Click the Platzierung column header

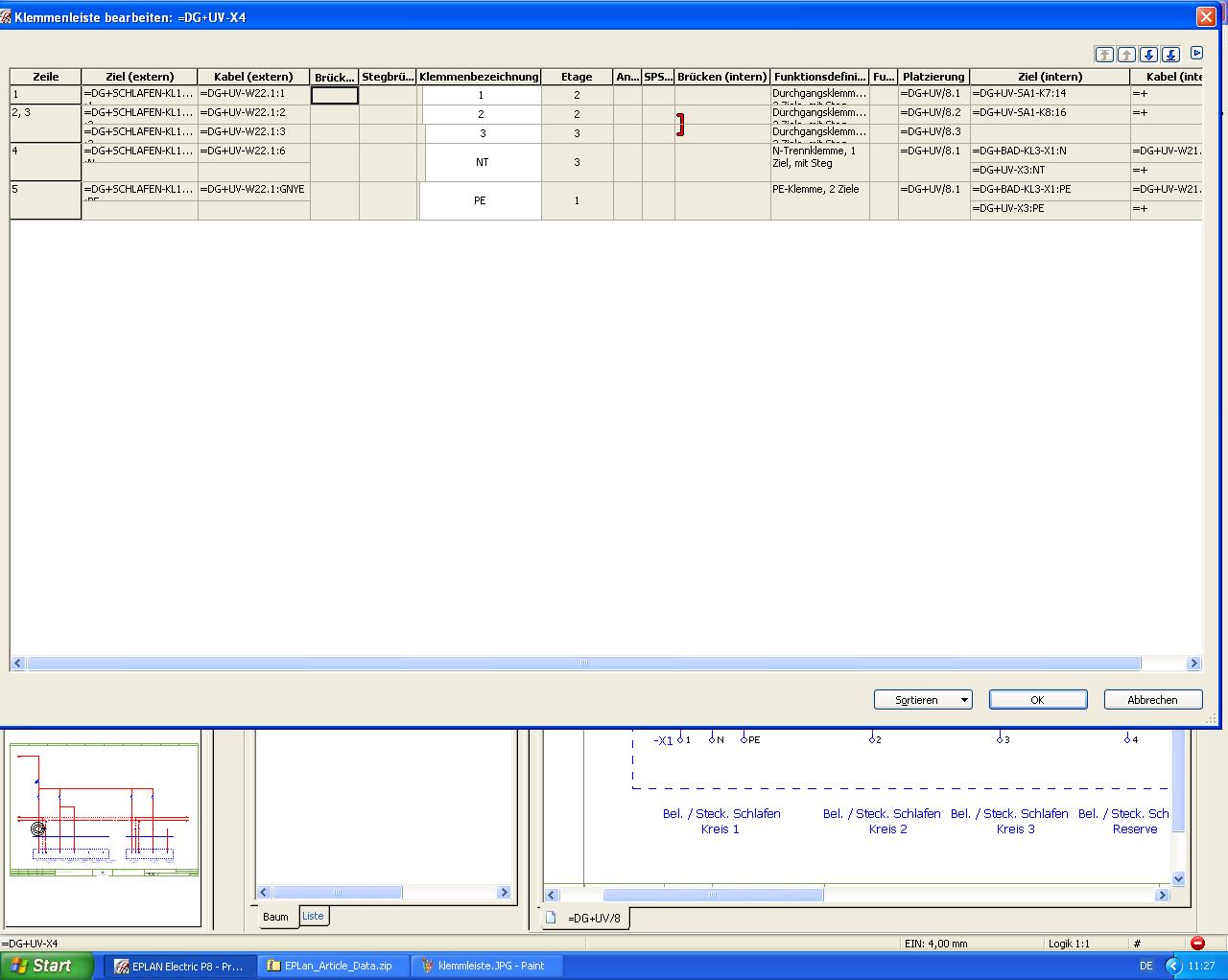[933, 77]
